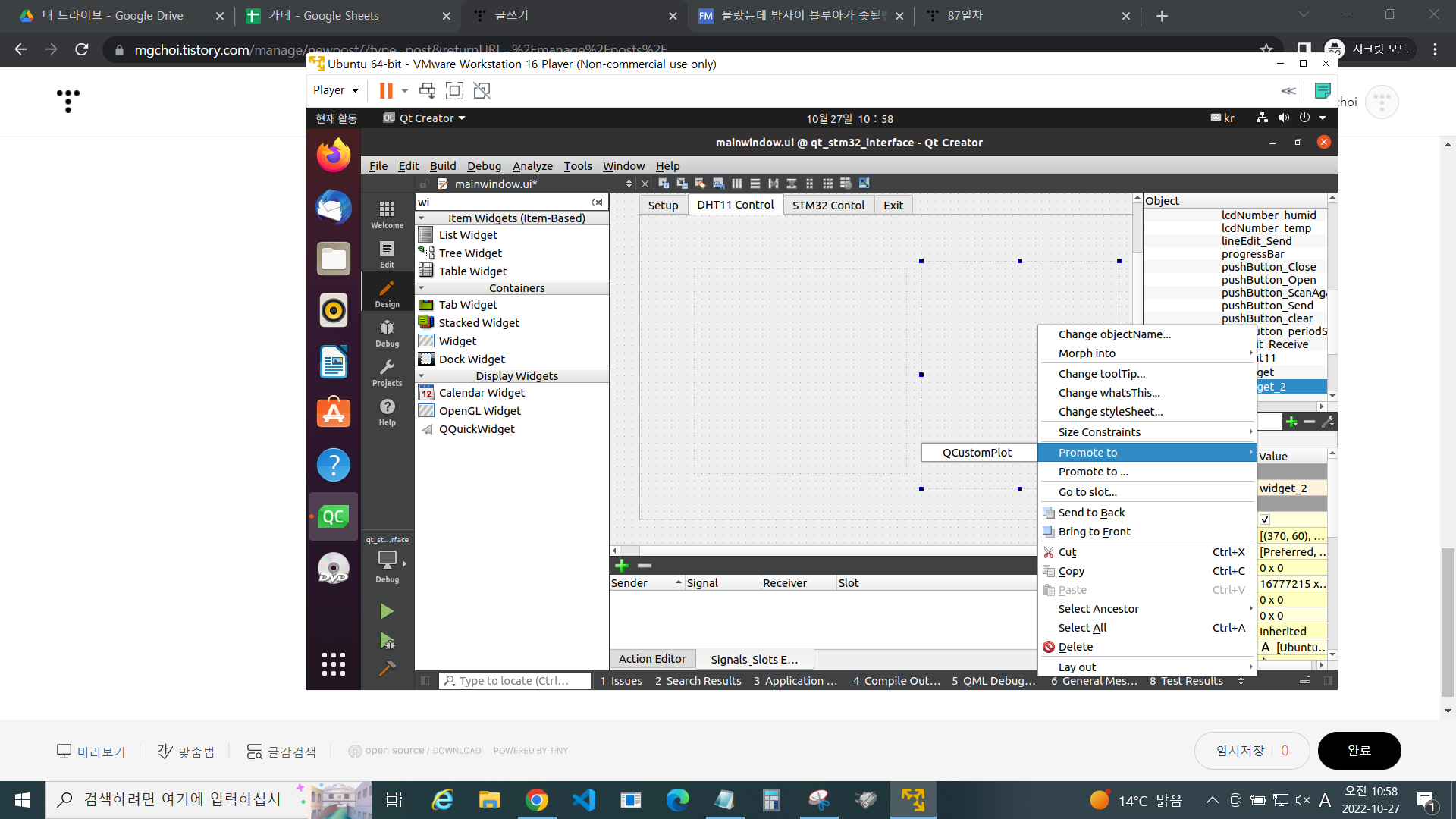Select Go to slot... in context menu
This screenshot has height=819, width=1456.
pyautogui.click(x=1147, y=492)
